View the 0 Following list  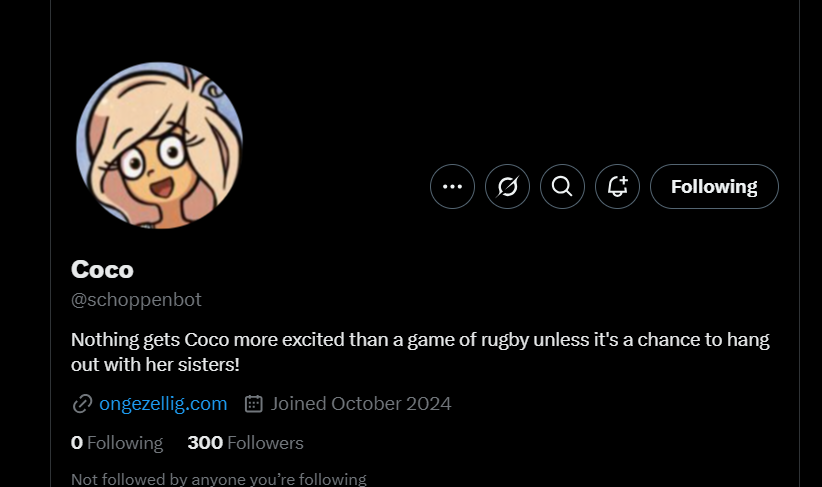point(117,442)
